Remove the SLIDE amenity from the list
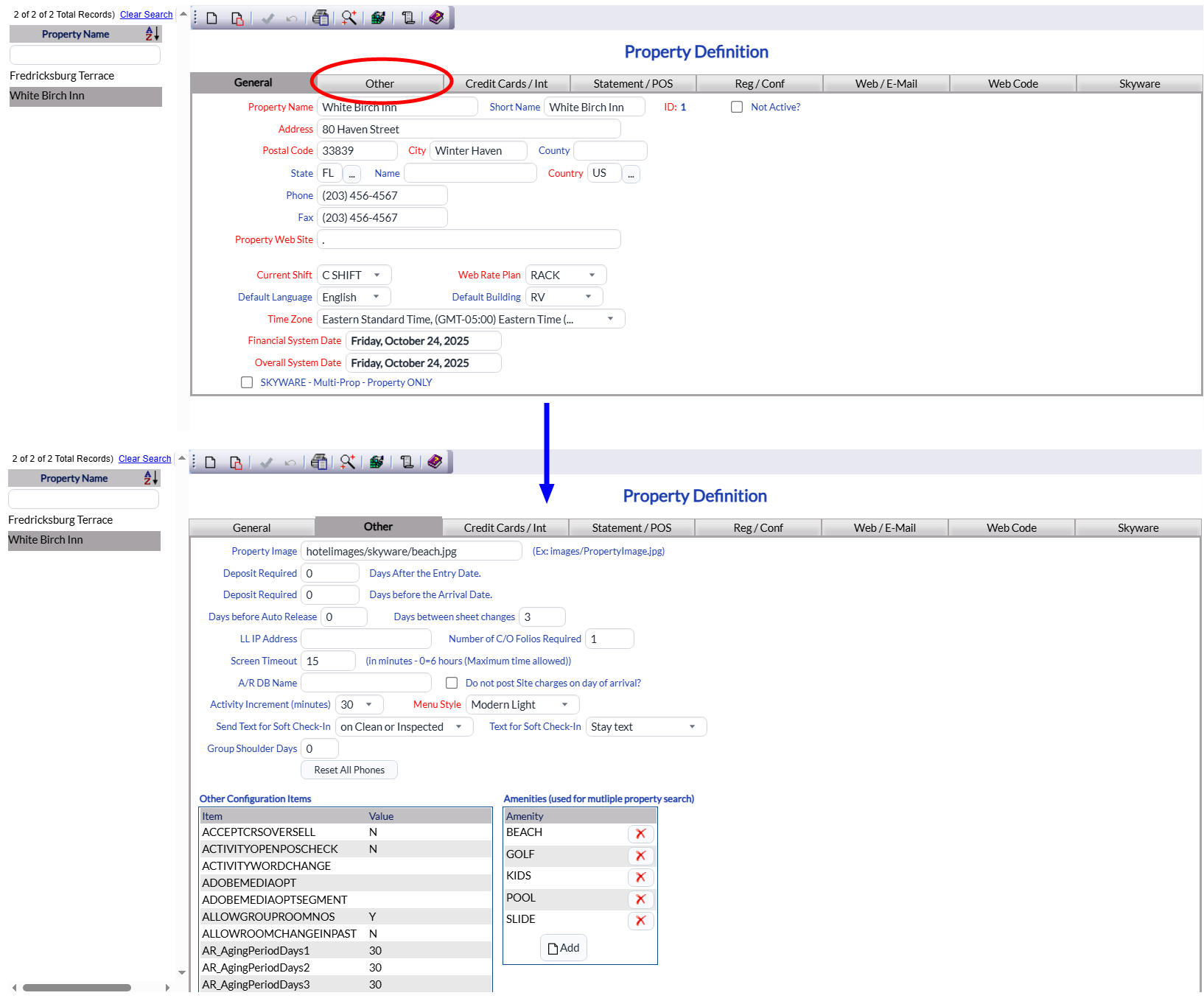1204x1001 pixels. click(x=640, y=921)
